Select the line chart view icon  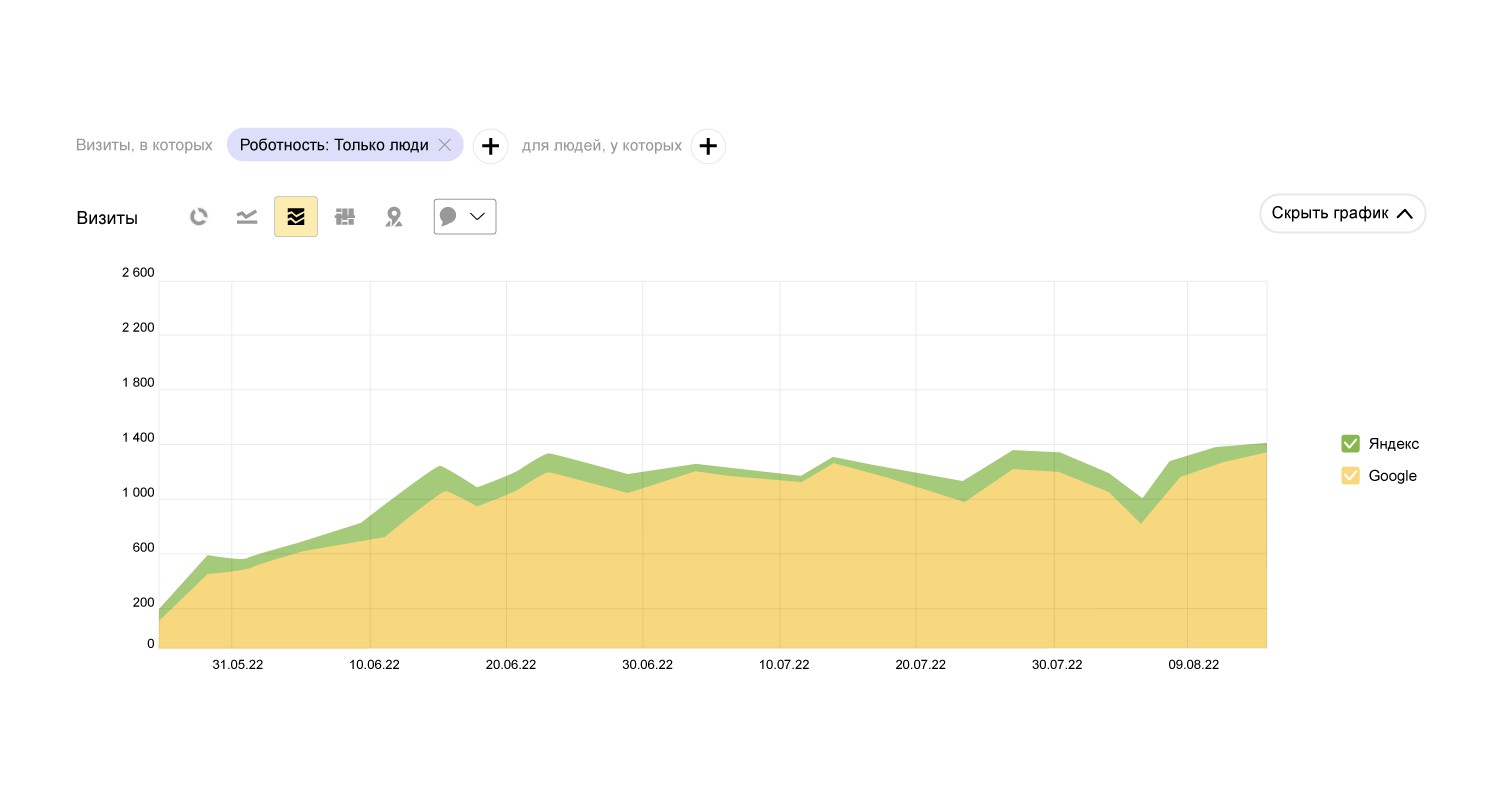click(247, 217)
